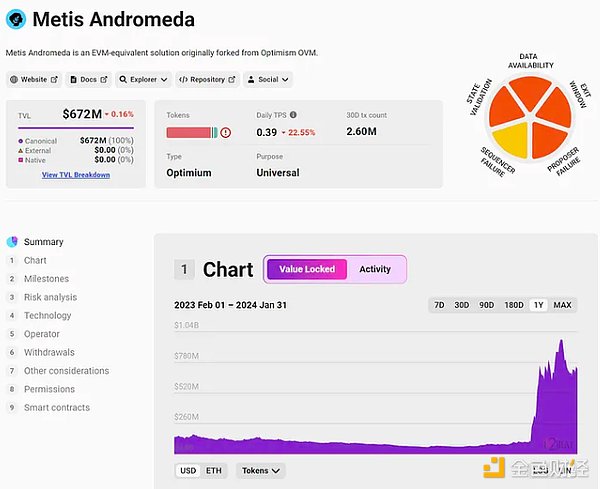Viewport: 600px width, 489px height.
Task: Click View TVL Breakdown link
Action: coord(76,175)
